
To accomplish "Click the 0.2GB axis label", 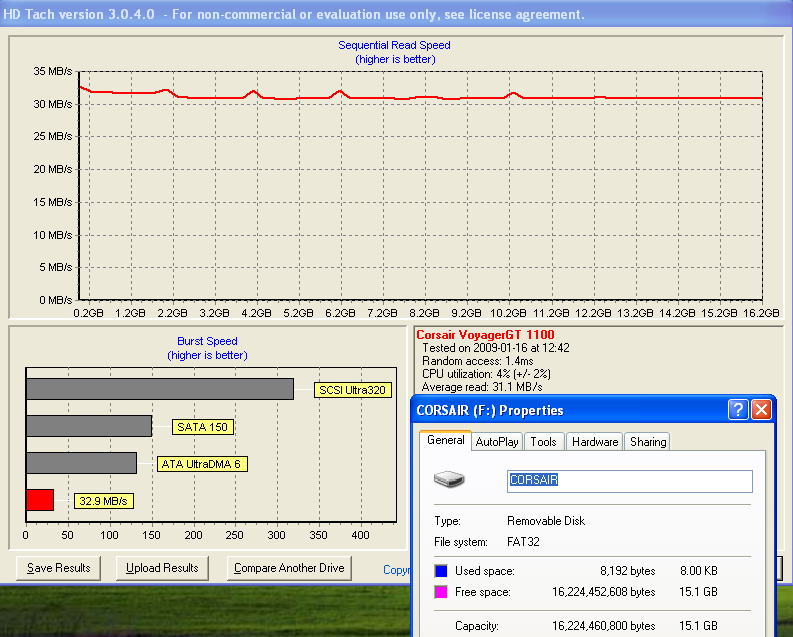I will (x=89, y=313).
